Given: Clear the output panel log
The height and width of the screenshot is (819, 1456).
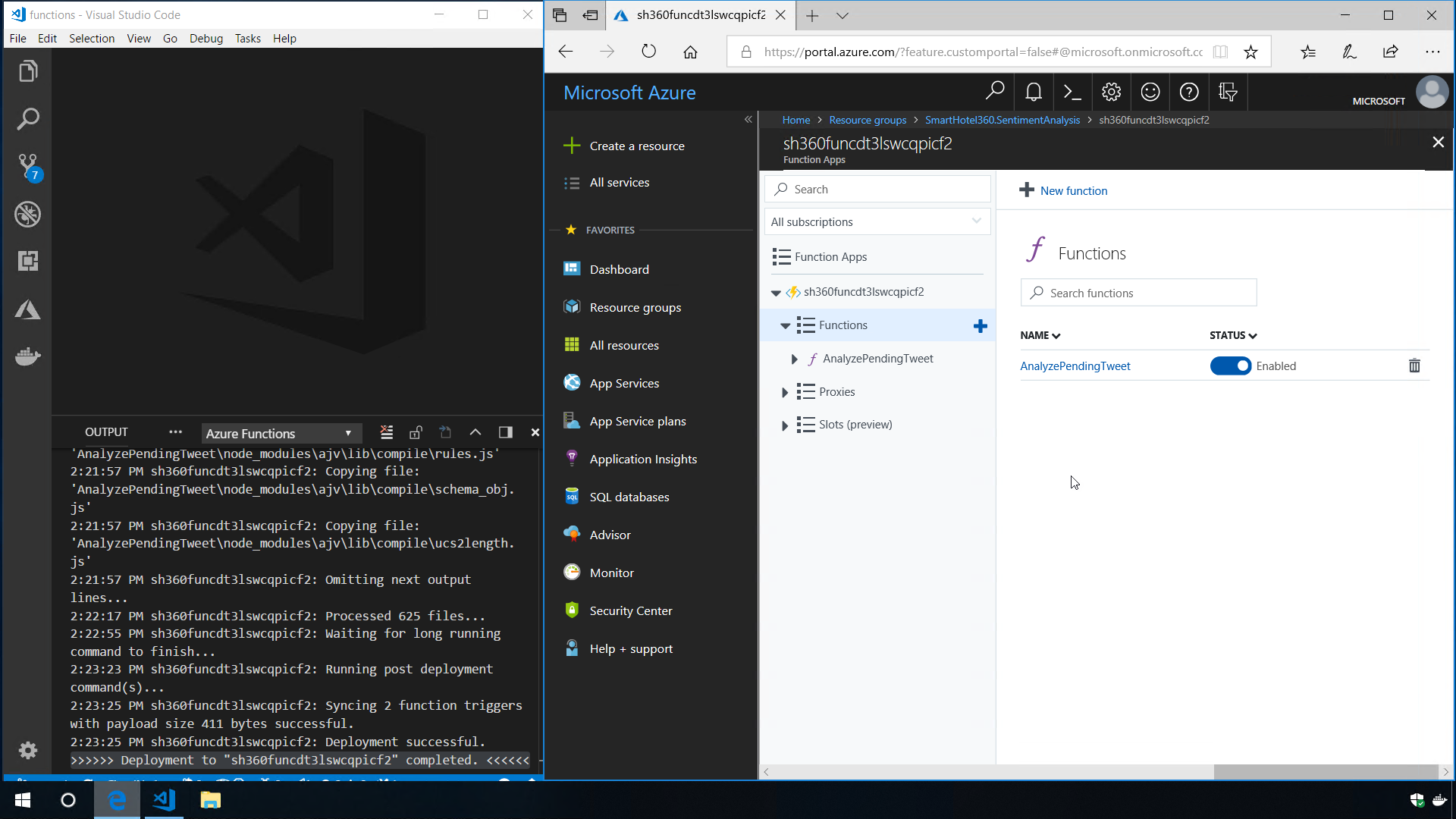Looking at the screenshot, I should point(387,432).
